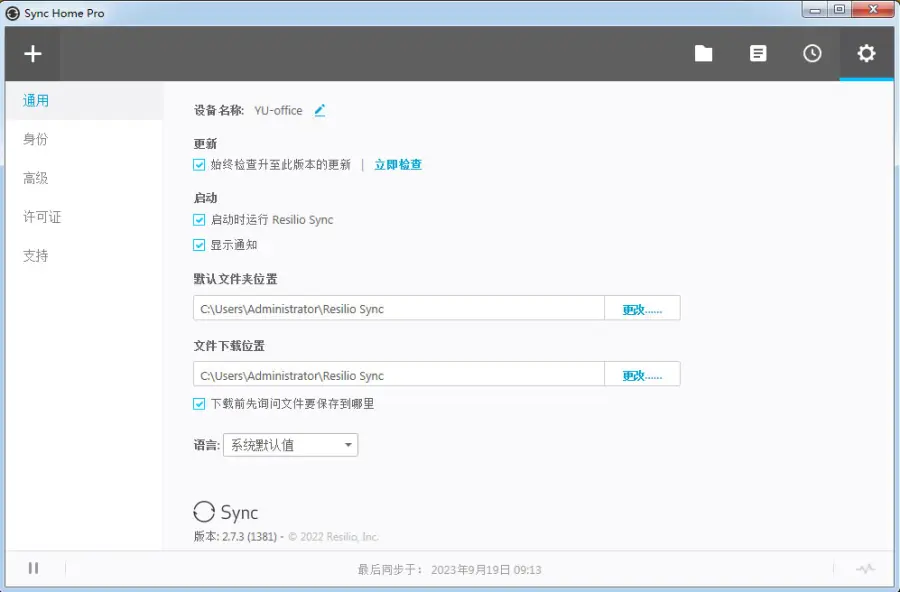This screenshot has height=592, width=900.
Task: Click the plus icon to add a folder
Action: 33,53
